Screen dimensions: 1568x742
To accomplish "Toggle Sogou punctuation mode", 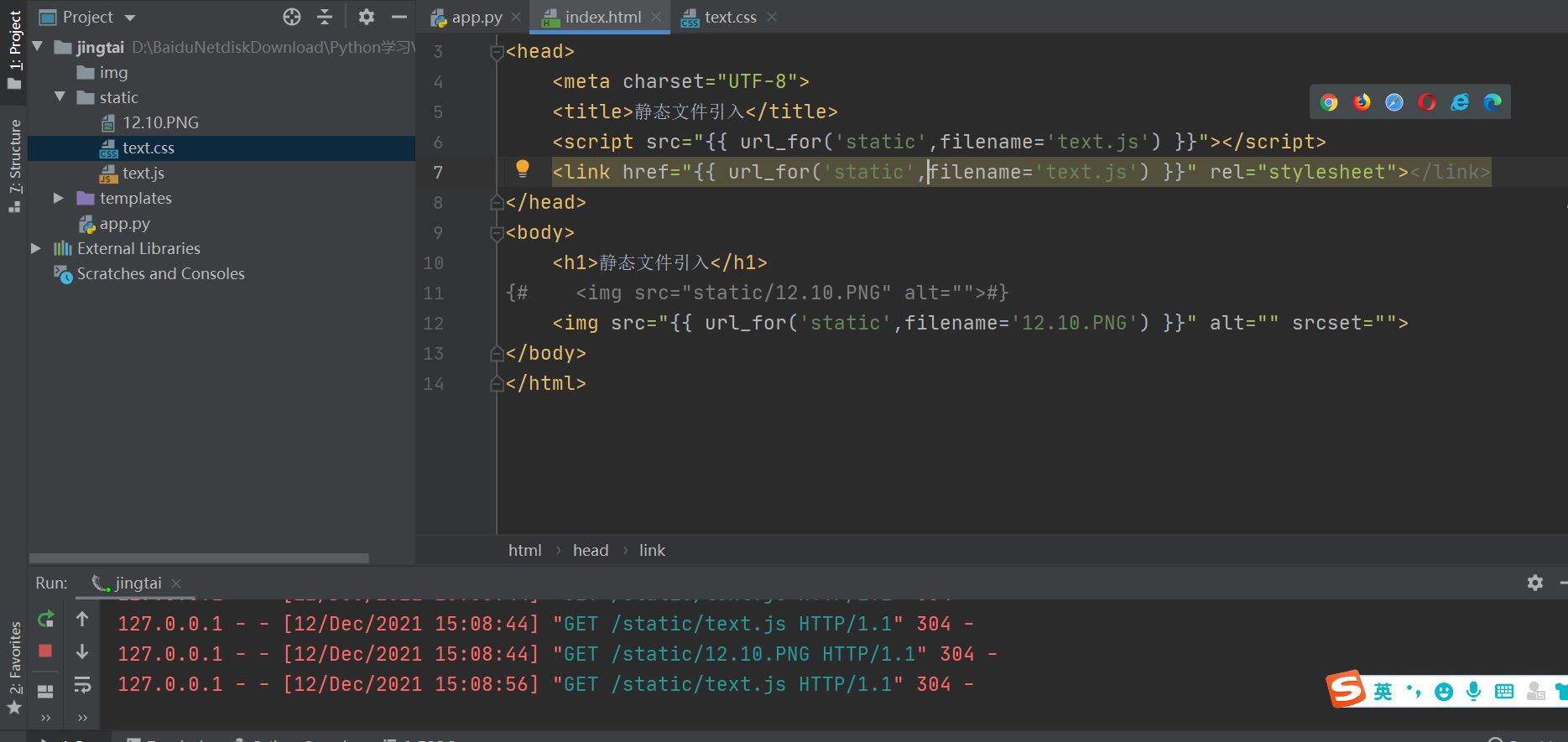I will [x=1414, y=692].
